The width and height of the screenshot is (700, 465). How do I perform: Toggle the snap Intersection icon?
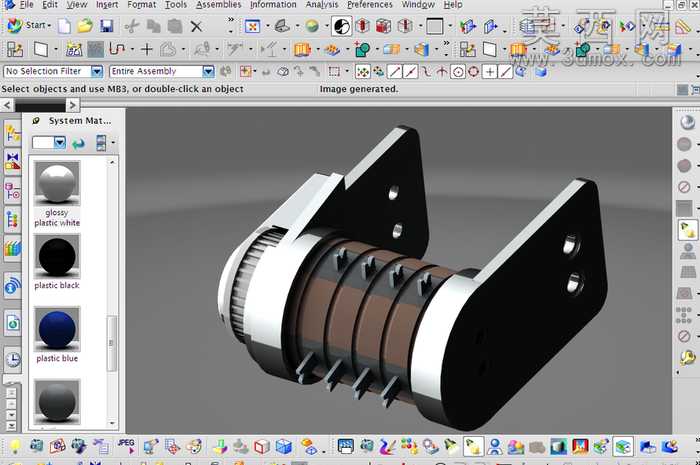(442, 71)
